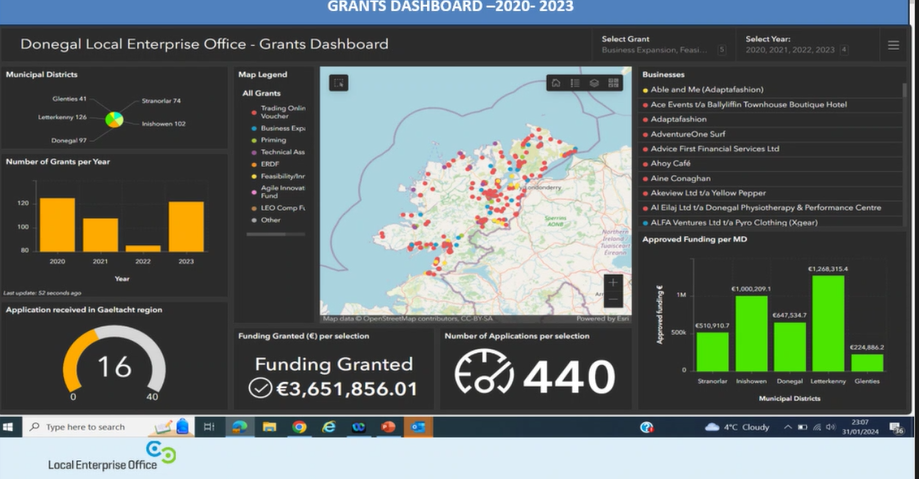Open the basemap gallery grid icon
This screenshot has width=919, height=479.
coord(614,83)
